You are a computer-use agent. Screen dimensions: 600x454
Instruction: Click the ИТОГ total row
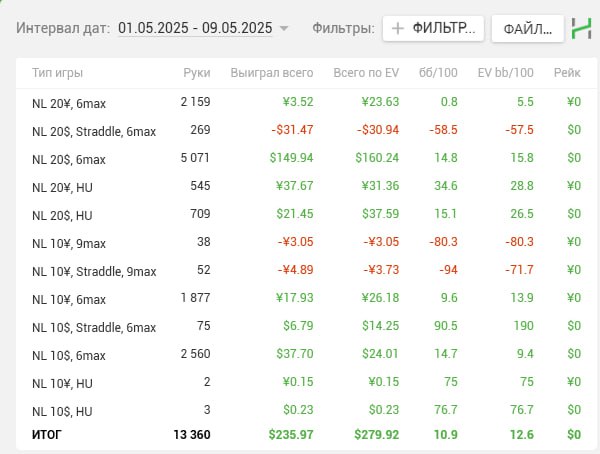click(307, 435)
